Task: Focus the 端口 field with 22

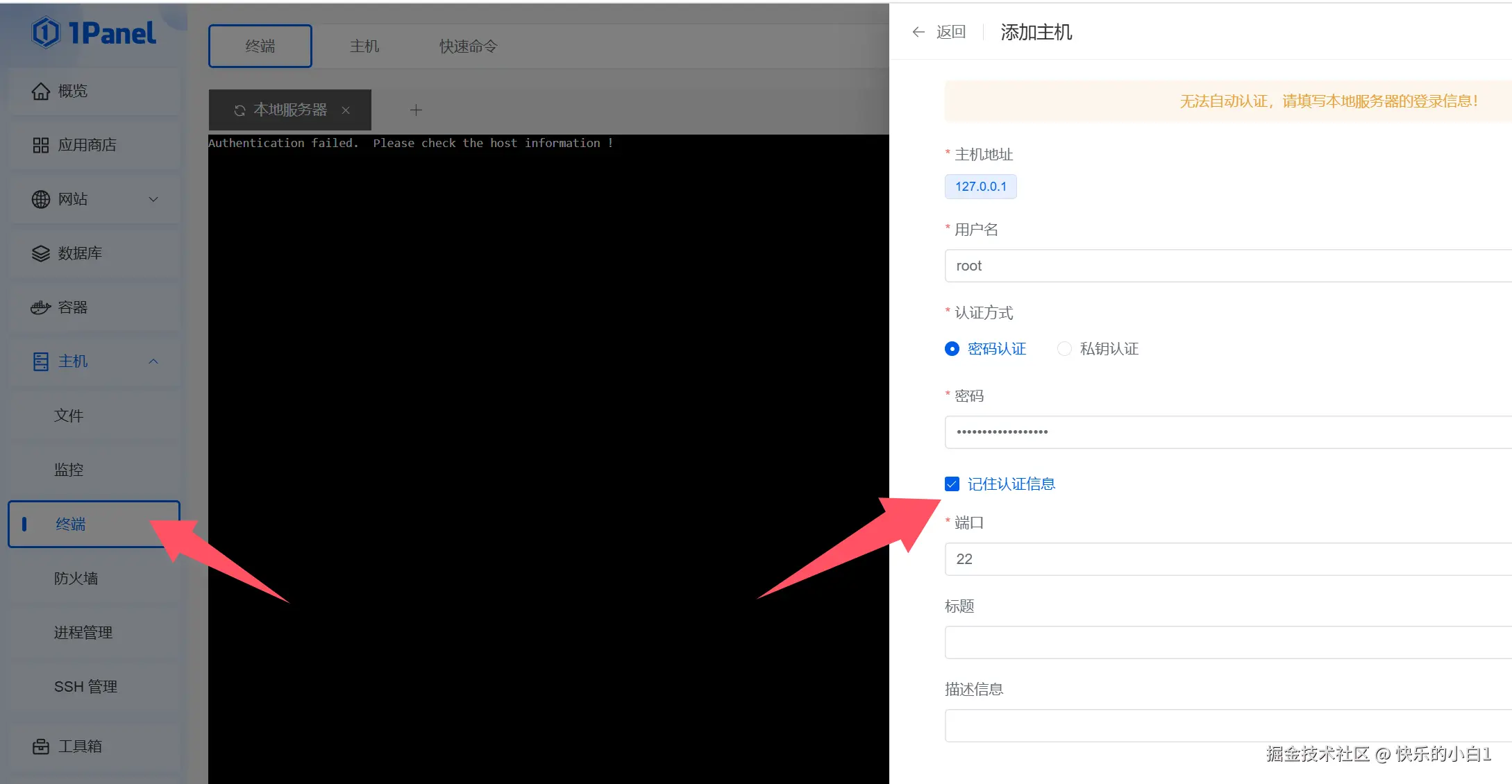Action: coord(1228,559)
